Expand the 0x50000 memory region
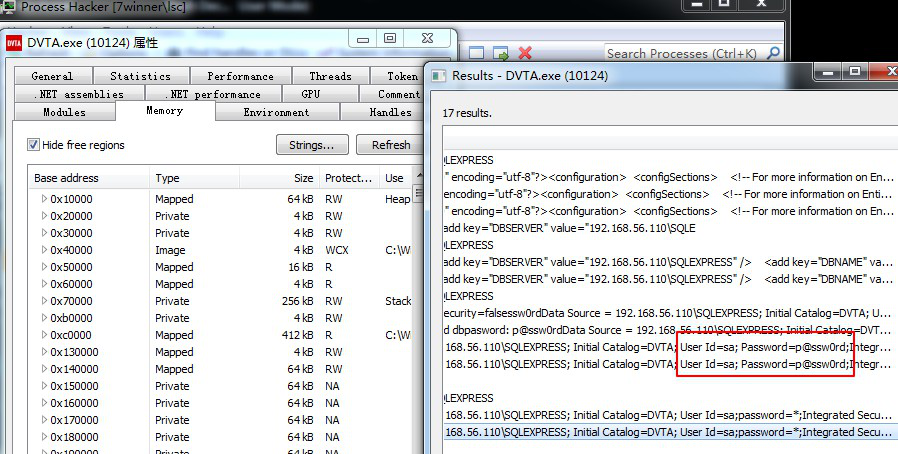 point(44,267)
